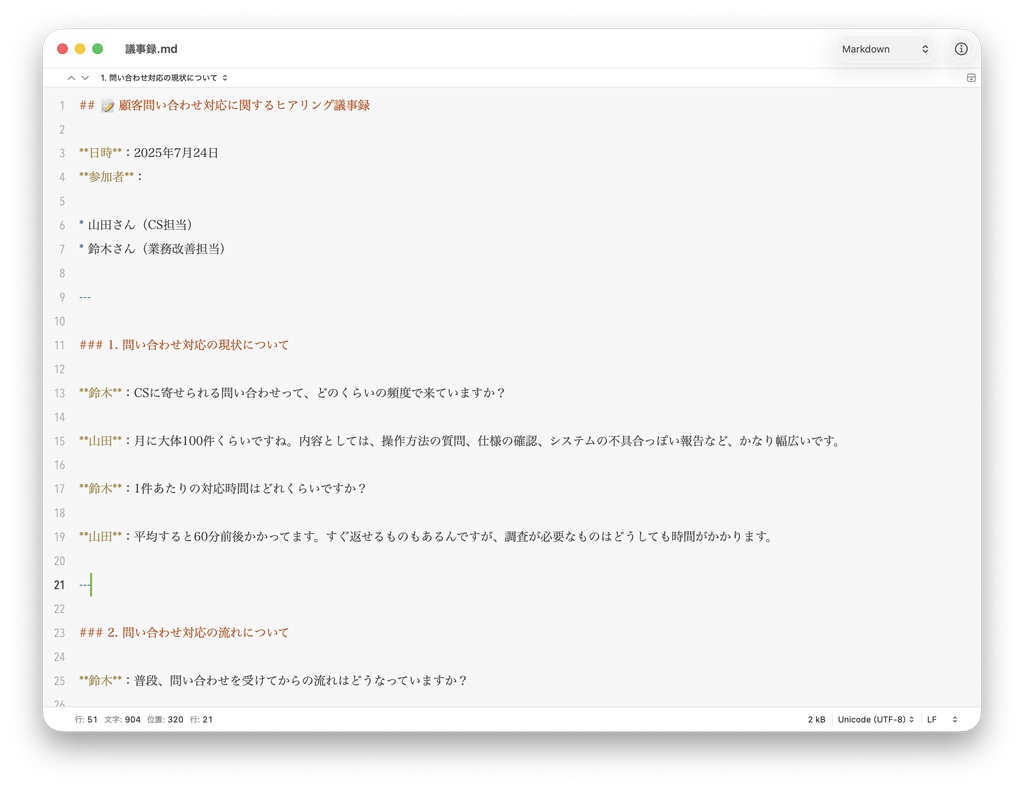Open the document inspector info icon
The height and width of the screenshot is (788, 1024).
(961, 49)
